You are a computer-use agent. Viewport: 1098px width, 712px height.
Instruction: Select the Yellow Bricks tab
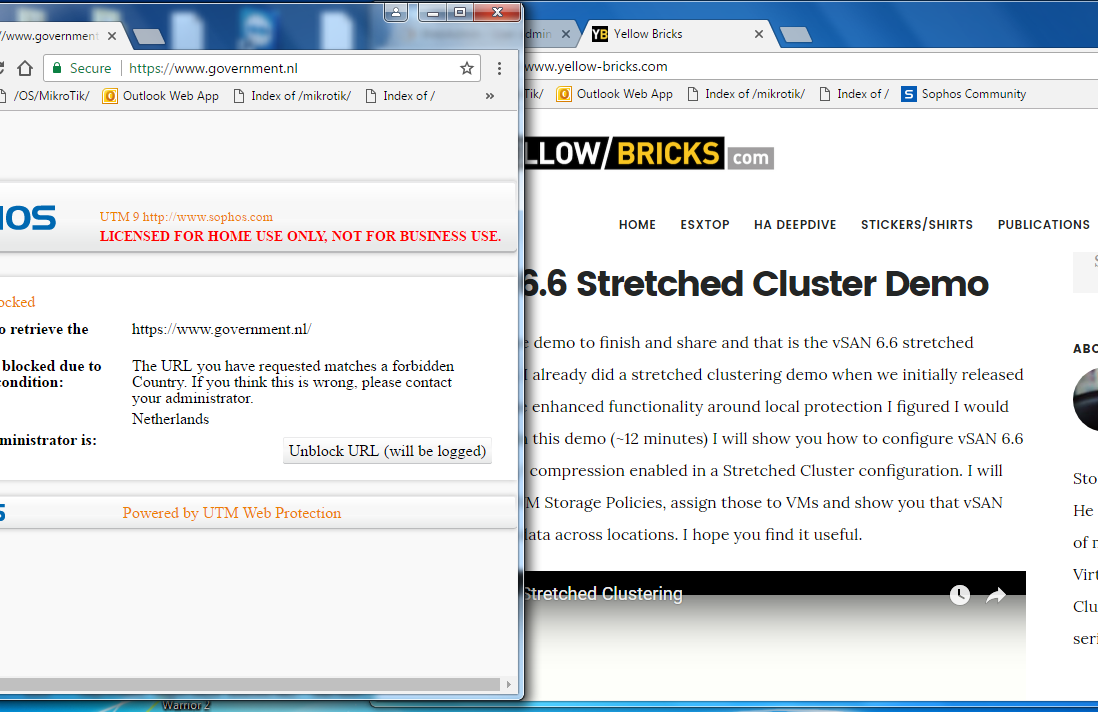(676, 34)
